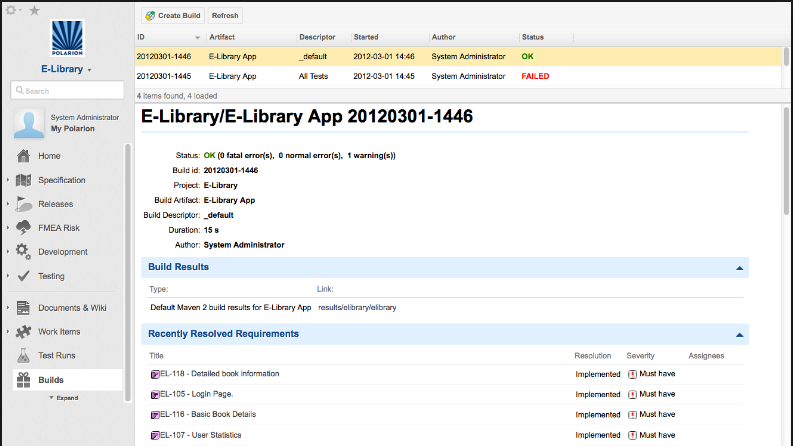Viewport: 793px width, 446px height.
Task: Open the Specification book icon
Action: 24,180
